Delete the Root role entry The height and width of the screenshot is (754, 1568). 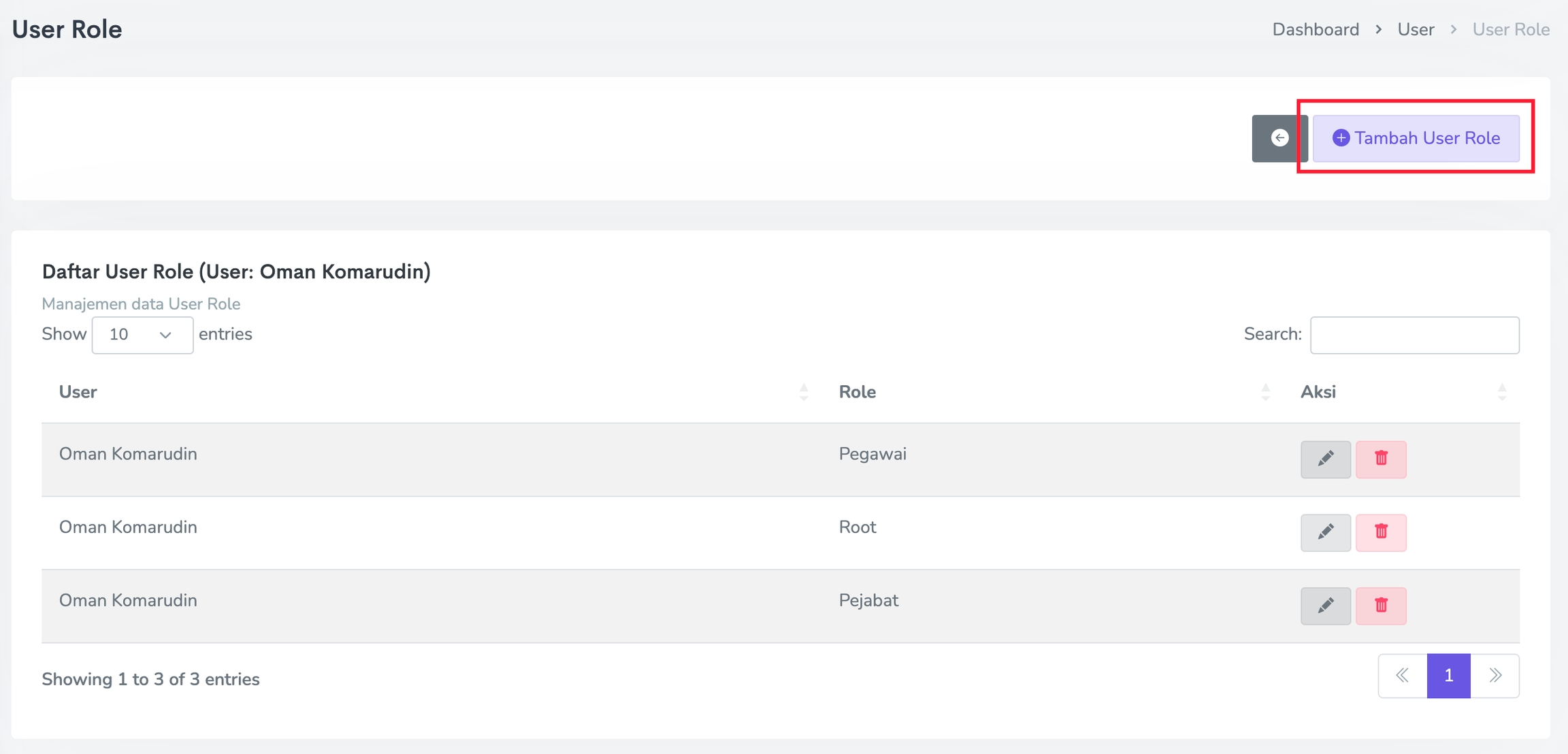click(1381, 532)
